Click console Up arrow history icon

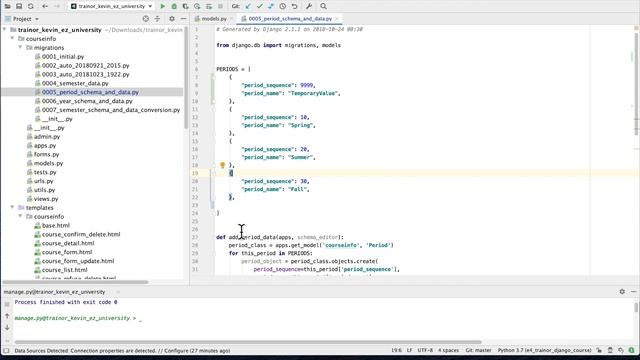7,316
